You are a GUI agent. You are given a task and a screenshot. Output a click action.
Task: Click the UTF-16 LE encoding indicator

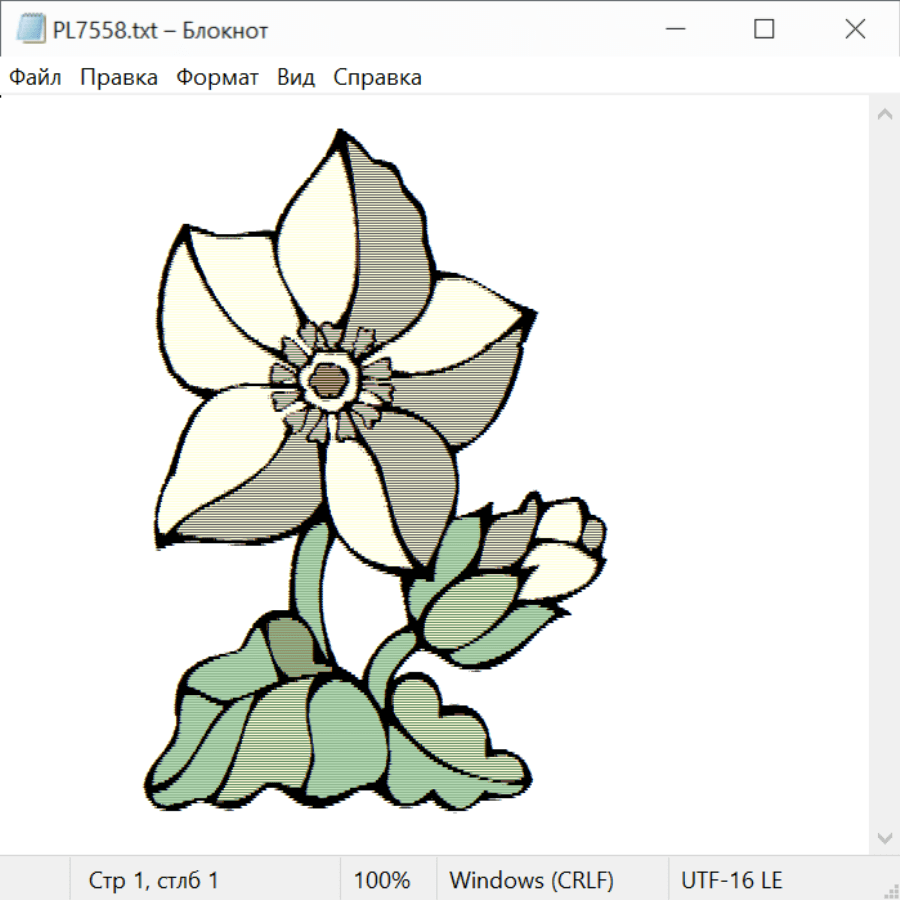click(x=732, y=880)
